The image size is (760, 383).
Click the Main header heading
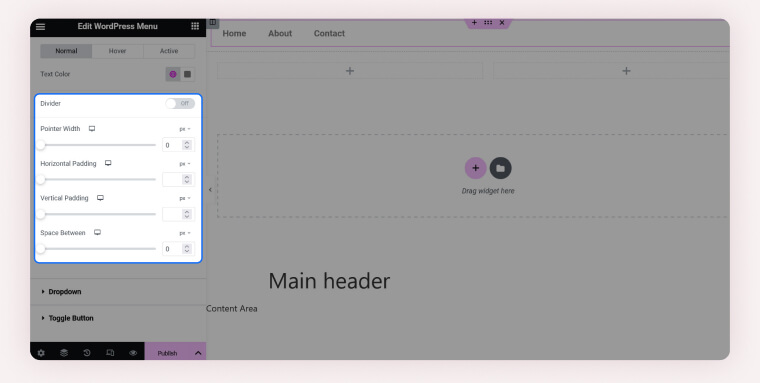(329, 281)
